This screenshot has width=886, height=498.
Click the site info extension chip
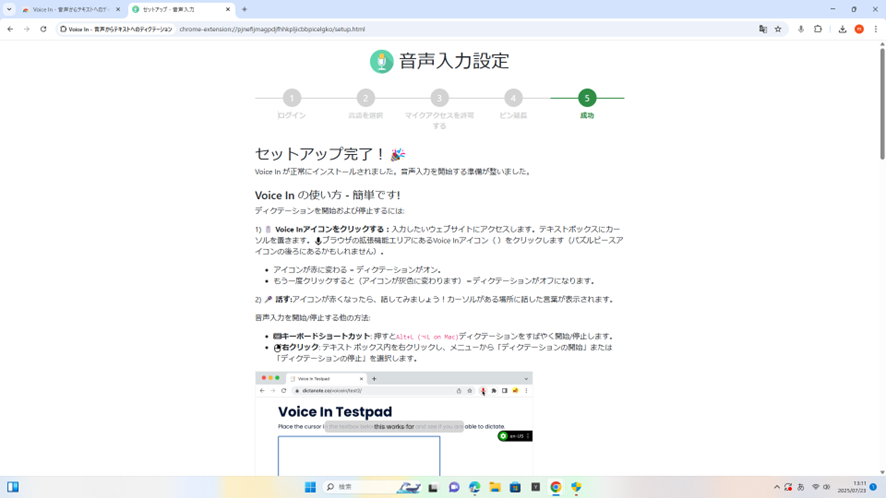coord(116,29)
